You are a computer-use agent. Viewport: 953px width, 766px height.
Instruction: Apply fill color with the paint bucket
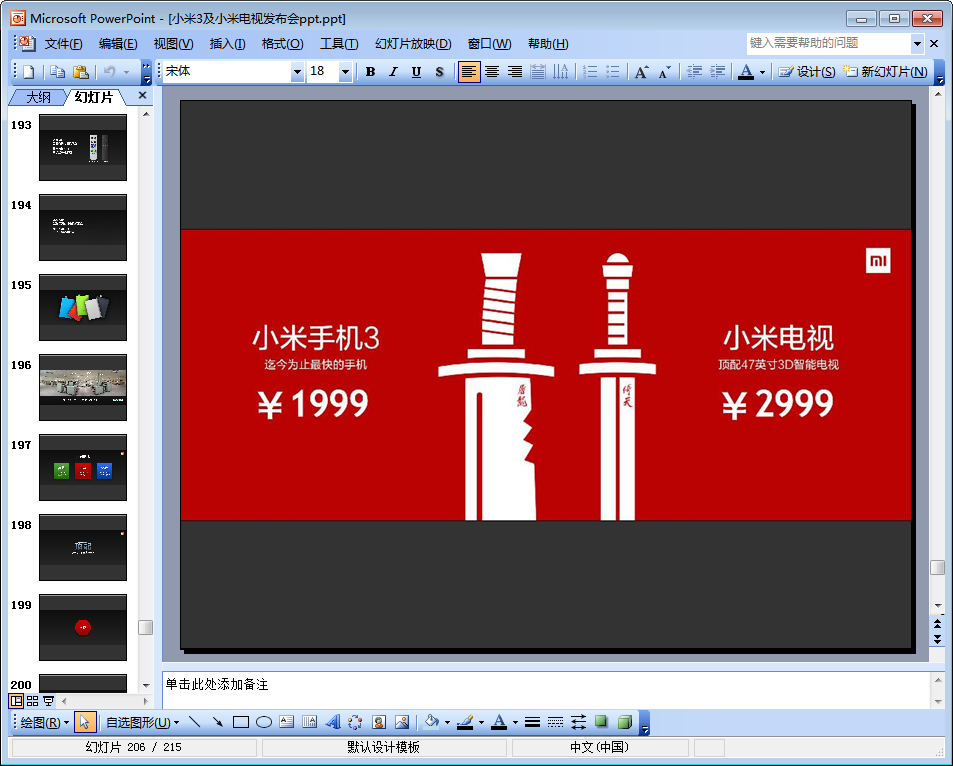432,722
